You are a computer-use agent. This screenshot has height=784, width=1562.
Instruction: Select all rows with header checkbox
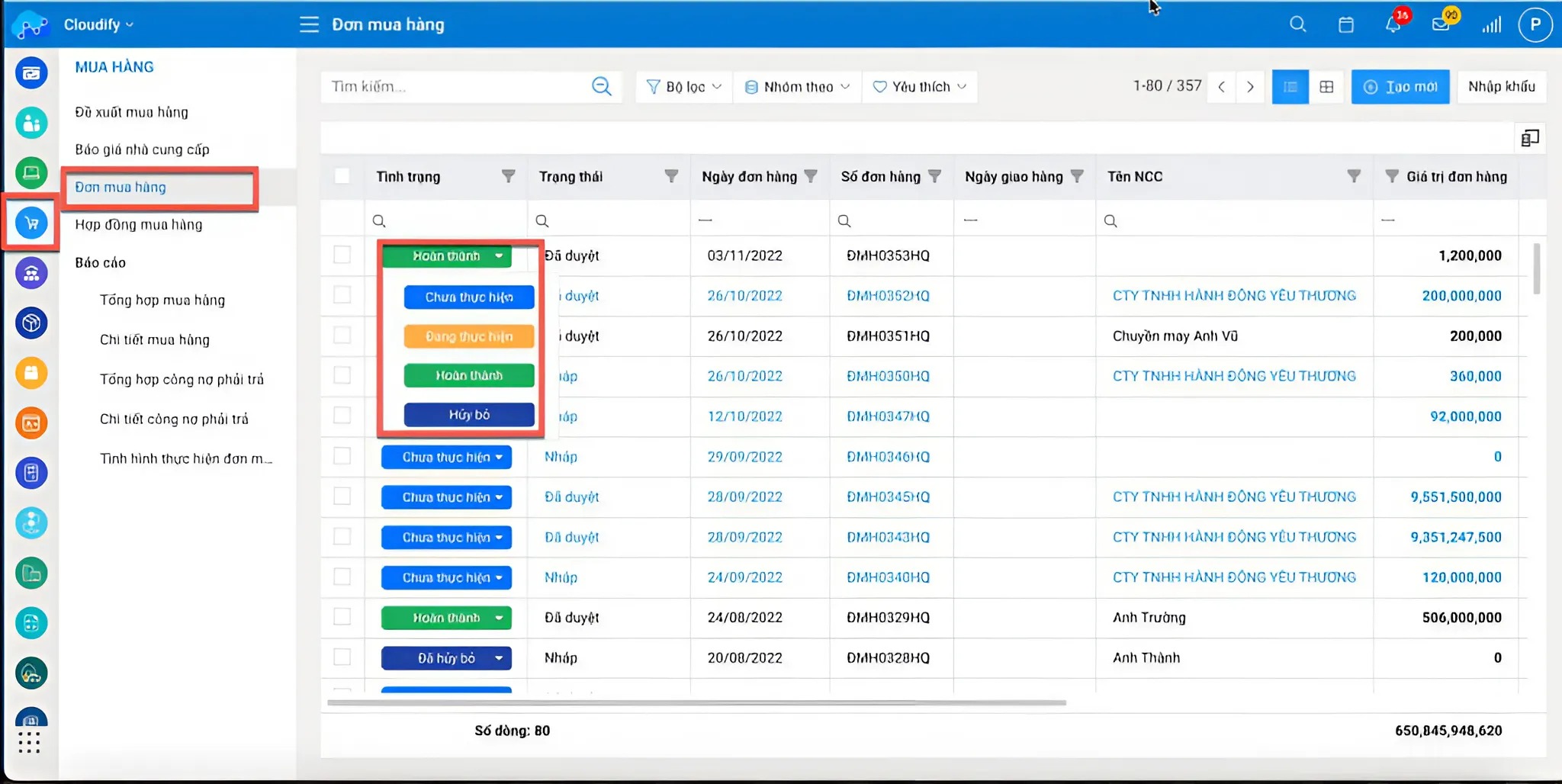342,176
